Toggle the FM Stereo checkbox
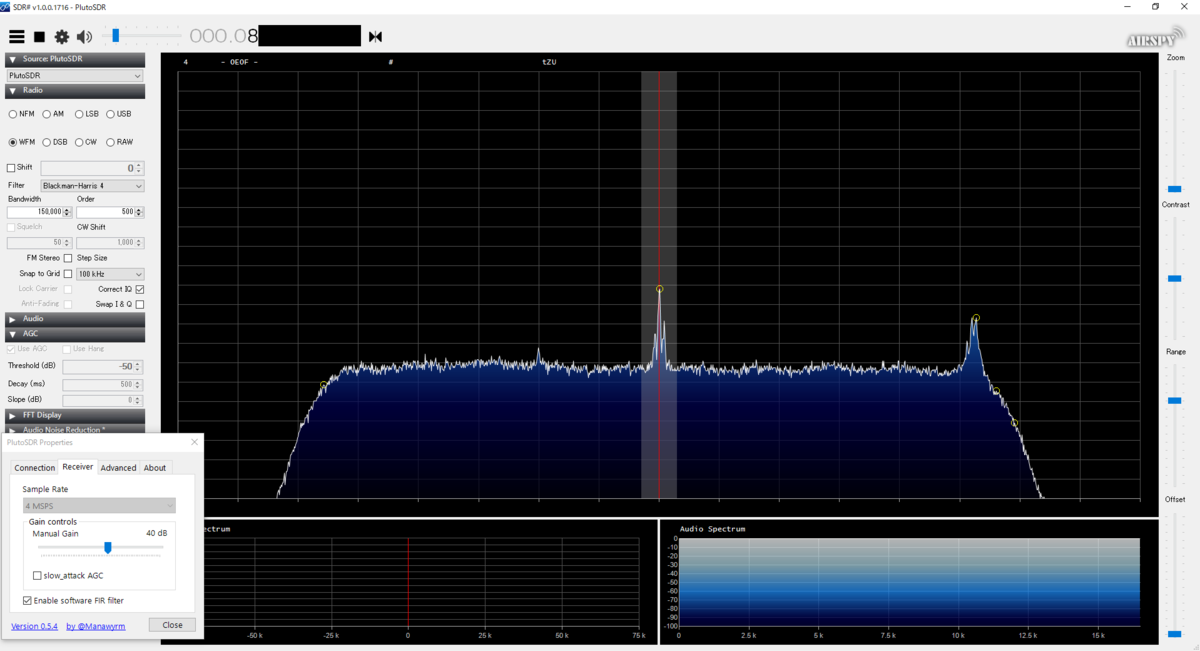Image resolution: width=1200 pixels, height=651 pixels. tap(68, 258)
